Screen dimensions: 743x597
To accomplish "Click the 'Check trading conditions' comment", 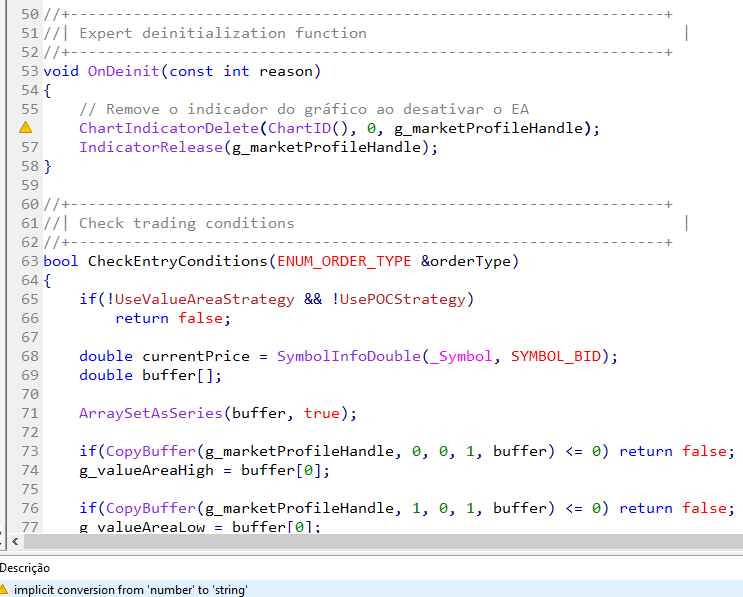I will click(187, 223).
